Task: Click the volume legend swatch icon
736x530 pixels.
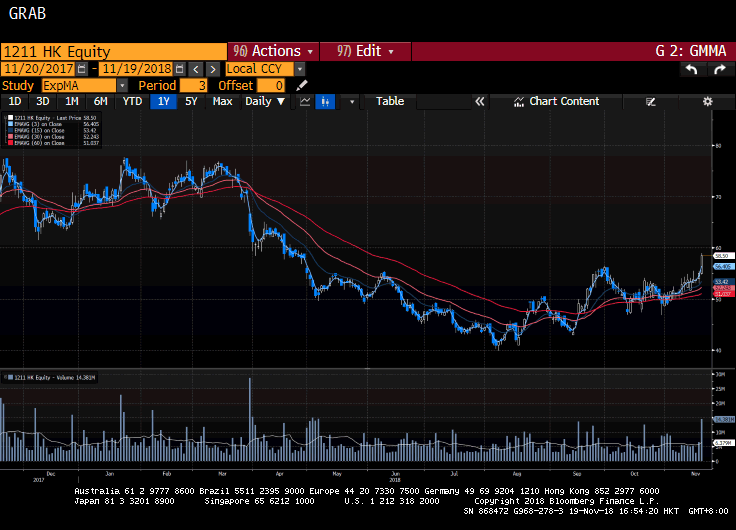Action: tap(10, 377)
